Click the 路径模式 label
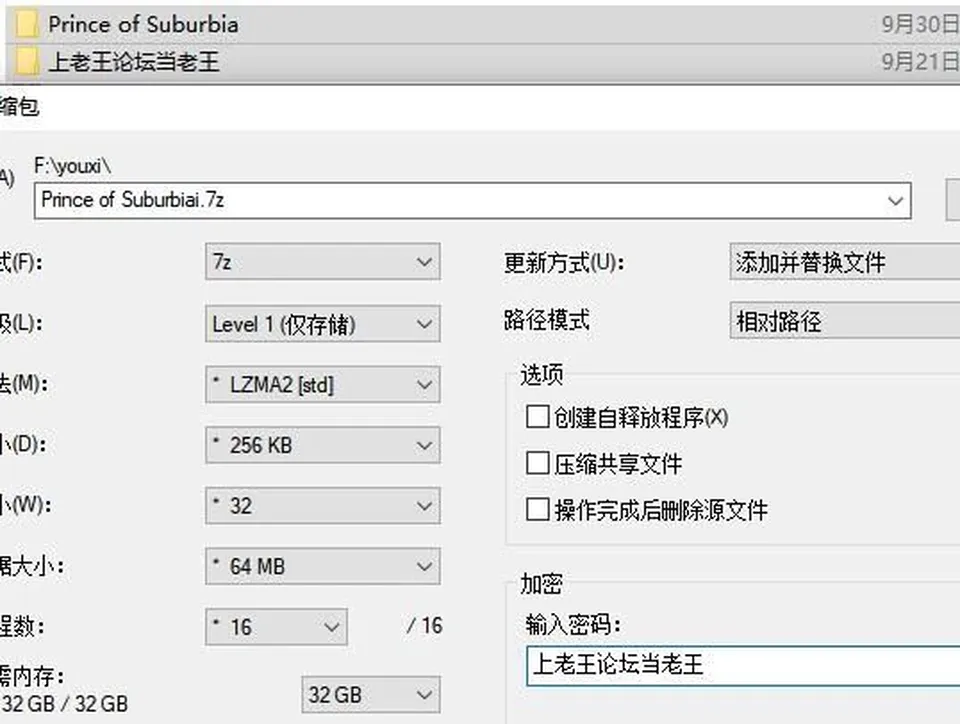This screenshot has width=960, height=724. 547,320
